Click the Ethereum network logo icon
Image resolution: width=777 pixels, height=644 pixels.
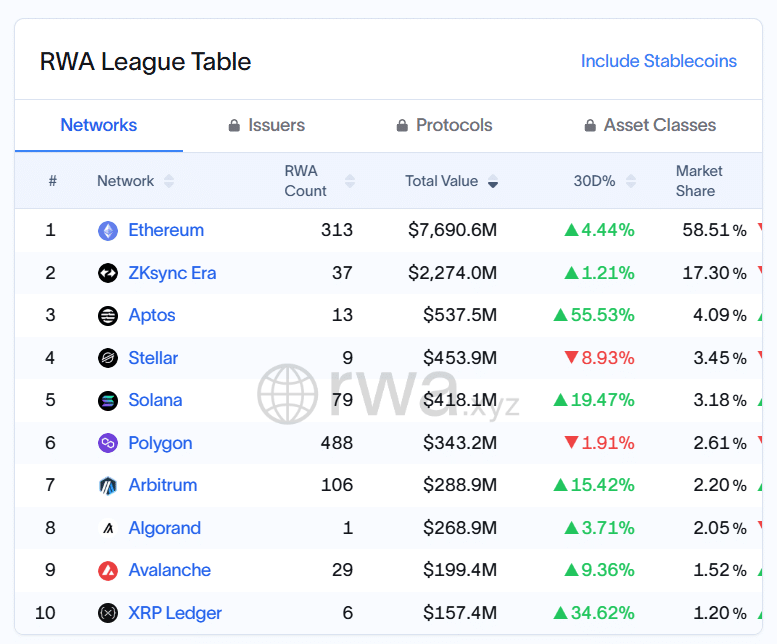coord(108,231)
